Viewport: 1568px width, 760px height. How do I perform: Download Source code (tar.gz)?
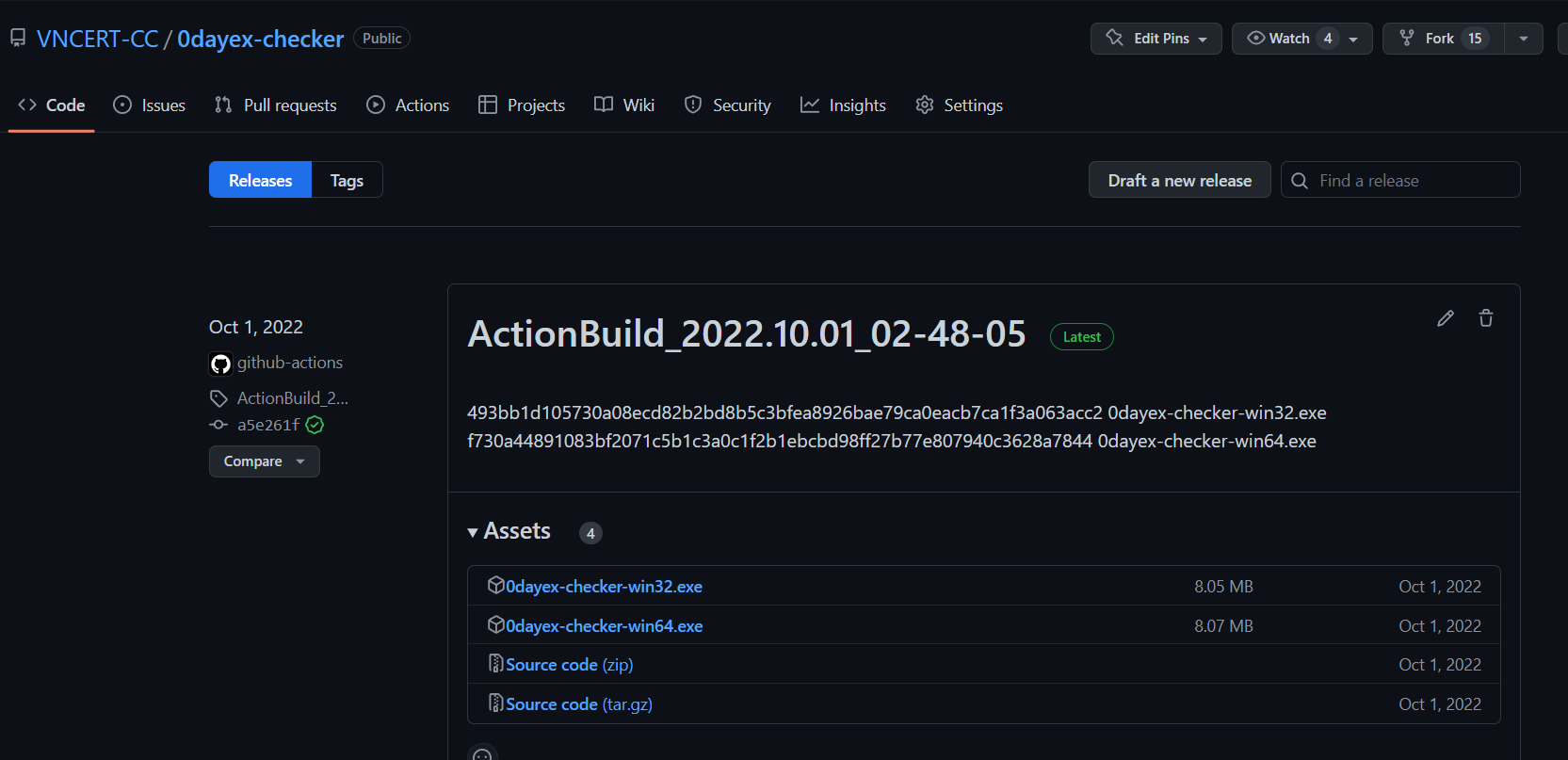click(579, 704)
